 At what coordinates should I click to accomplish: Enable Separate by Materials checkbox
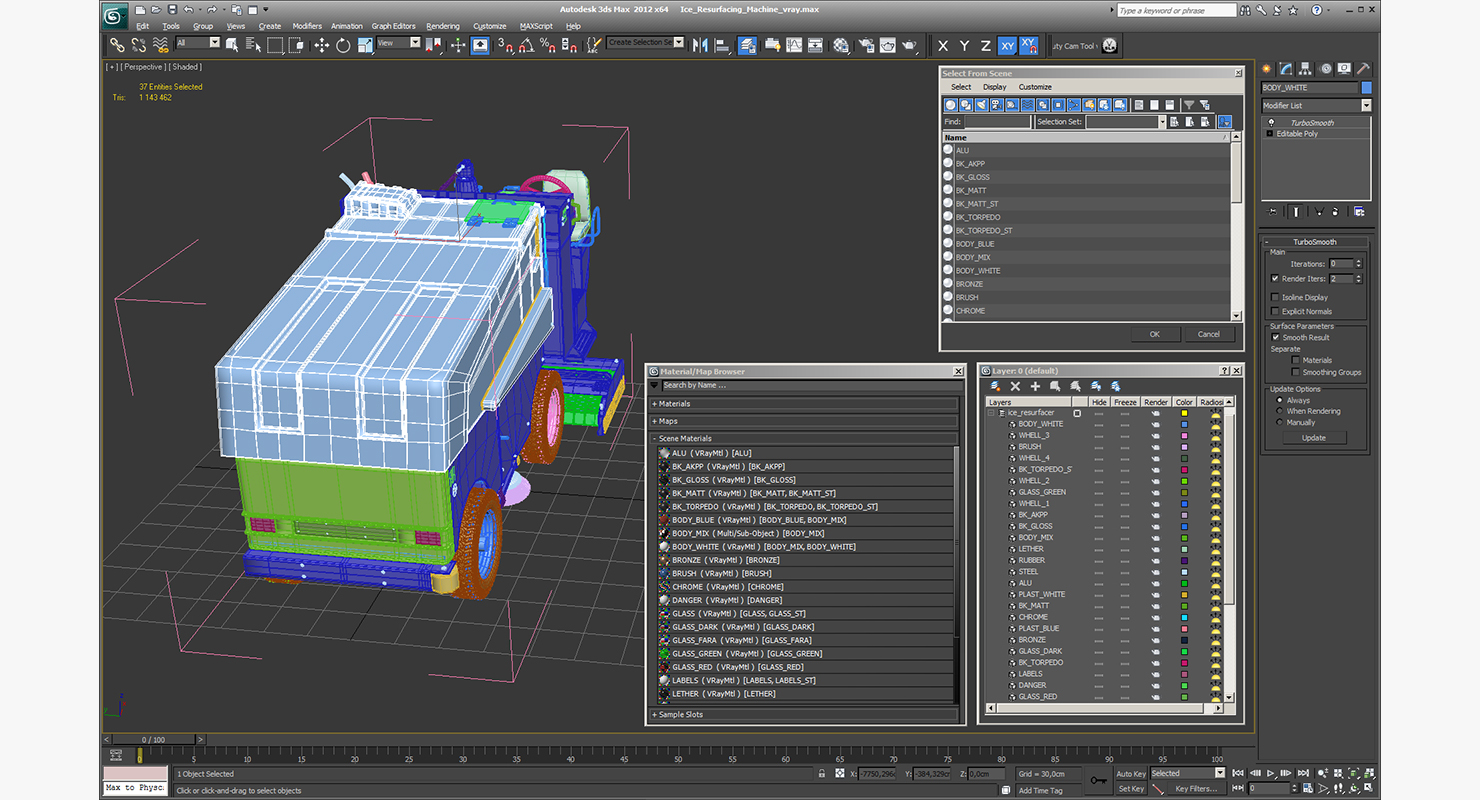[x=1296, y=360]
